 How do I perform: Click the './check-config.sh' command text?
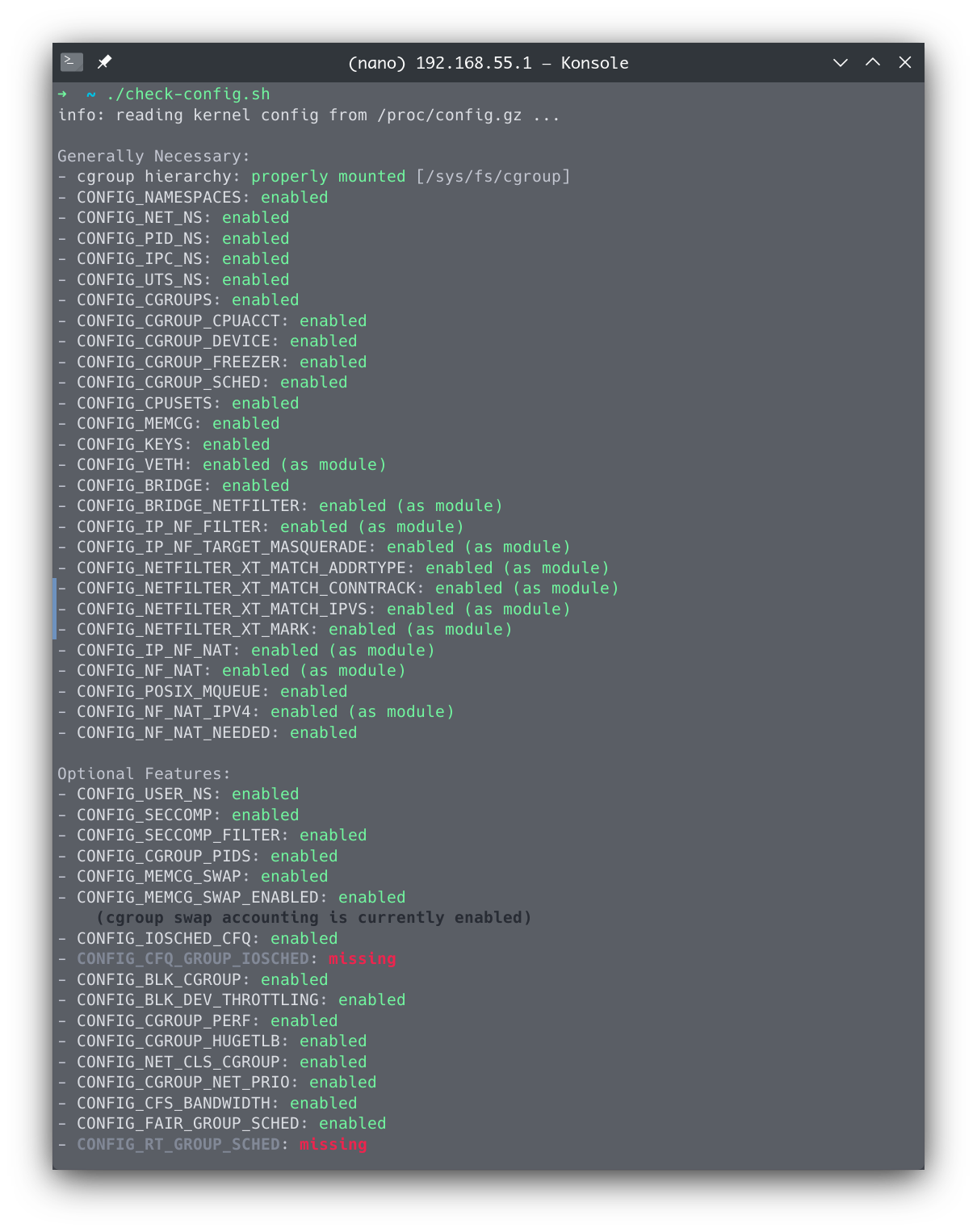coord(188,94)
